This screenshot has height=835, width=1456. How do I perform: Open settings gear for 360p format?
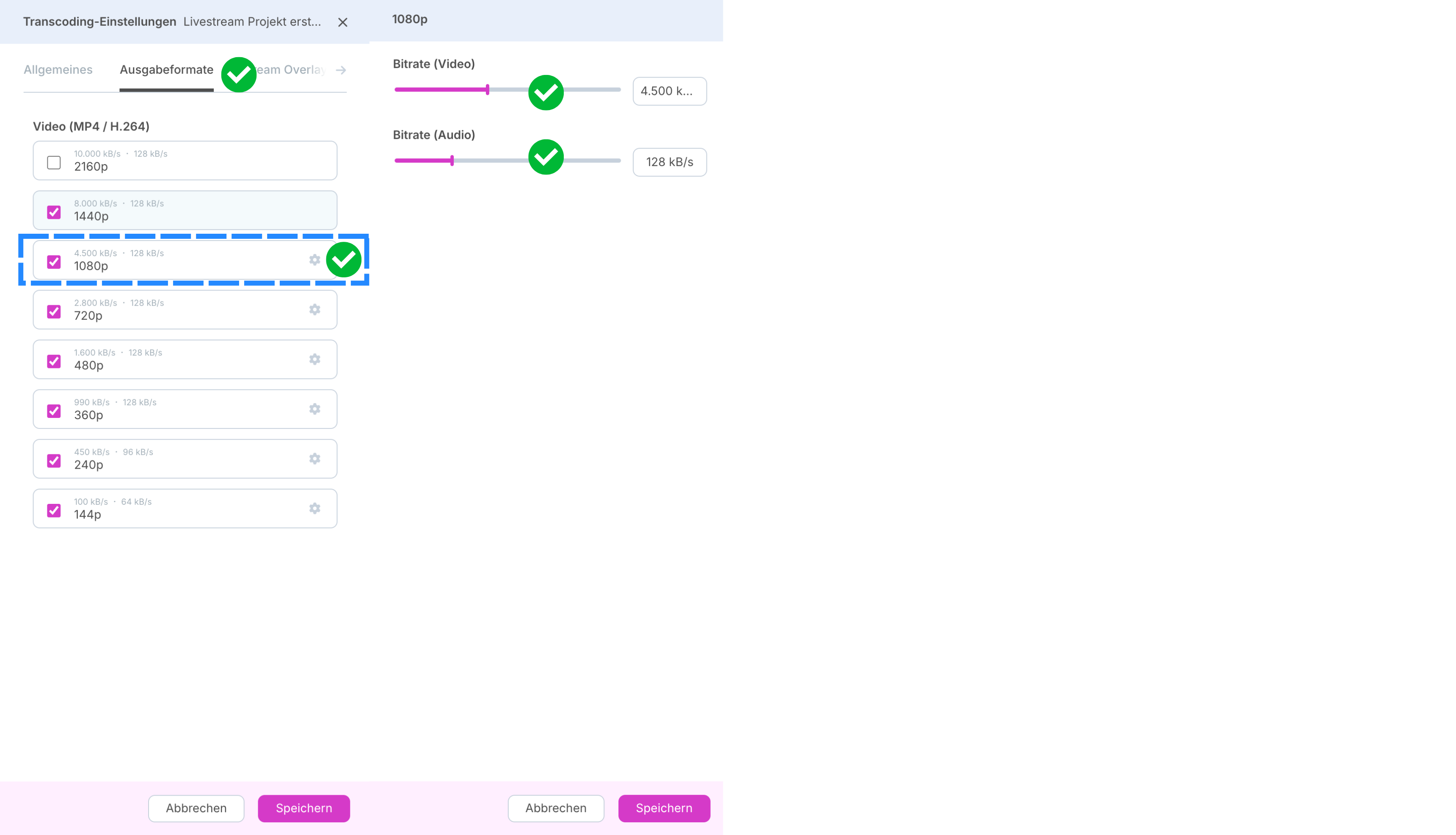[315, 409]
